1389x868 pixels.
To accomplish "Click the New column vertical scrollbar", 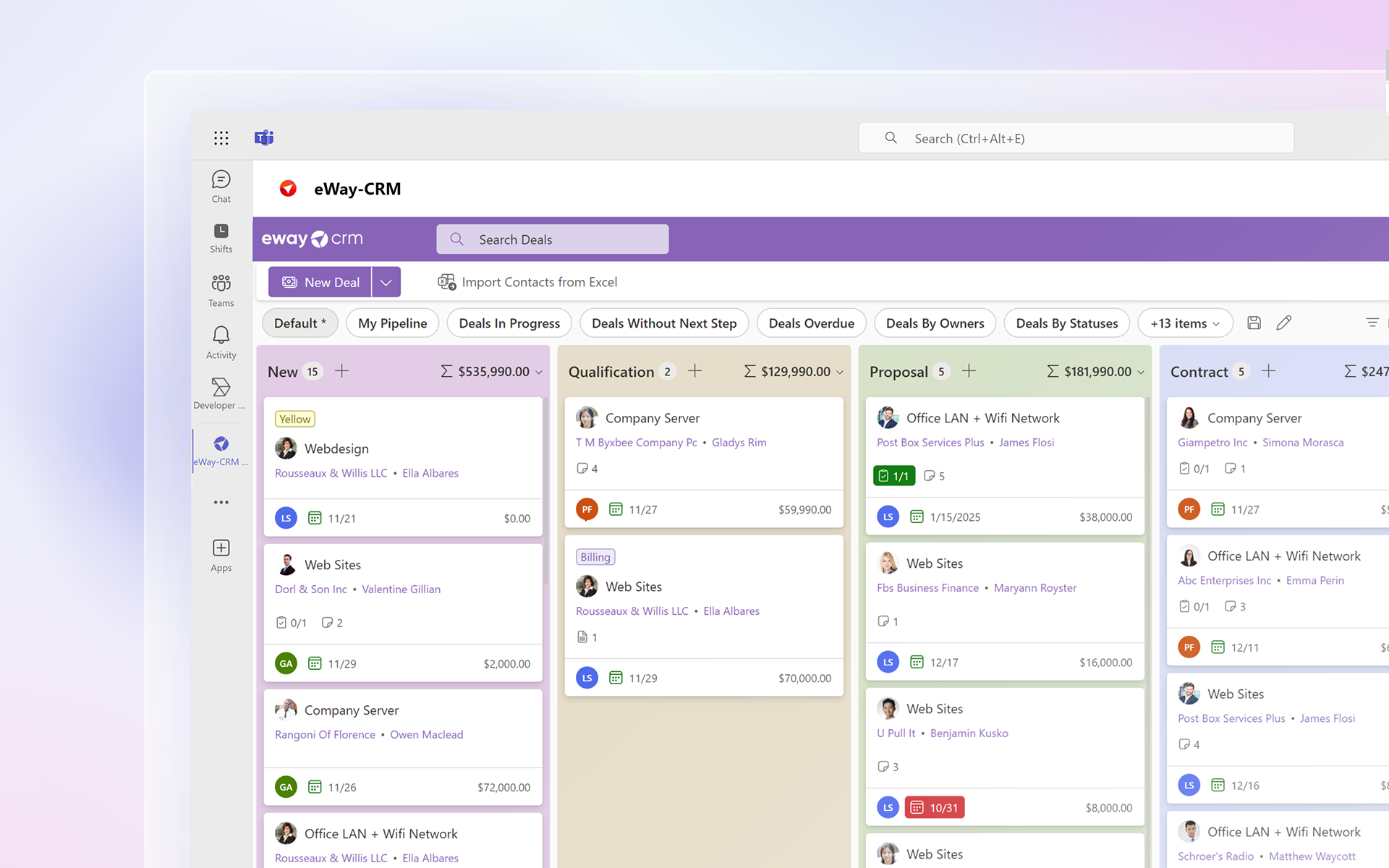I will pos(546,492).
